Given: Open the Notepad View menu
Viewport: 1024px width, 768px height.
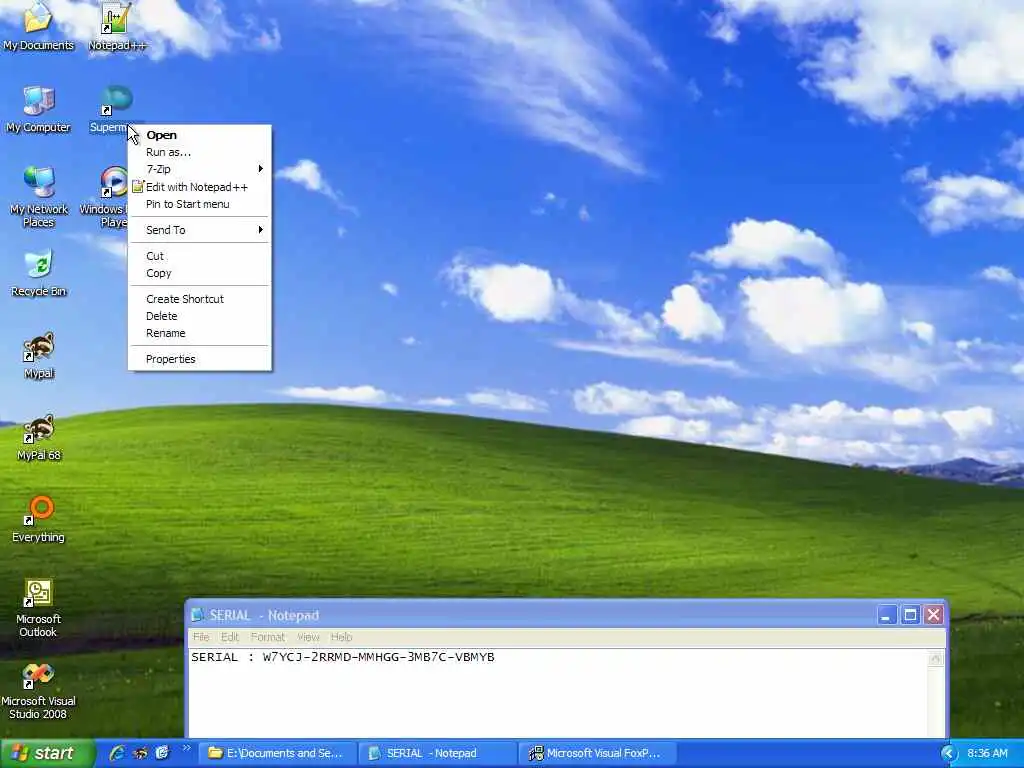Looking at the screenshot, I should (x=308, y=637).
